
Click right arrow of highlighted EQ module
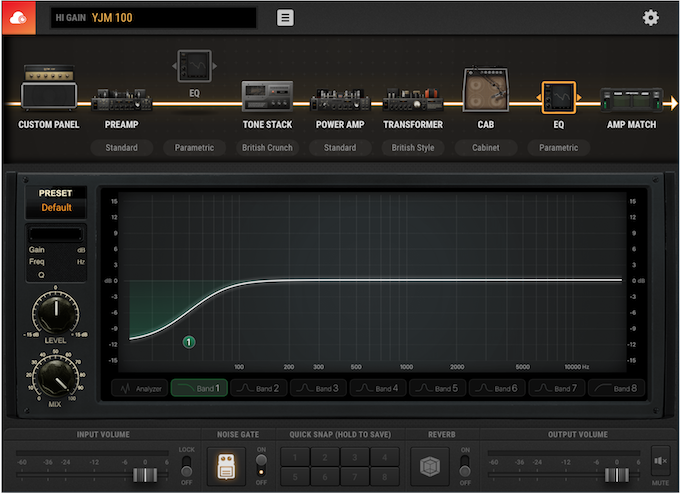(579, 98)
